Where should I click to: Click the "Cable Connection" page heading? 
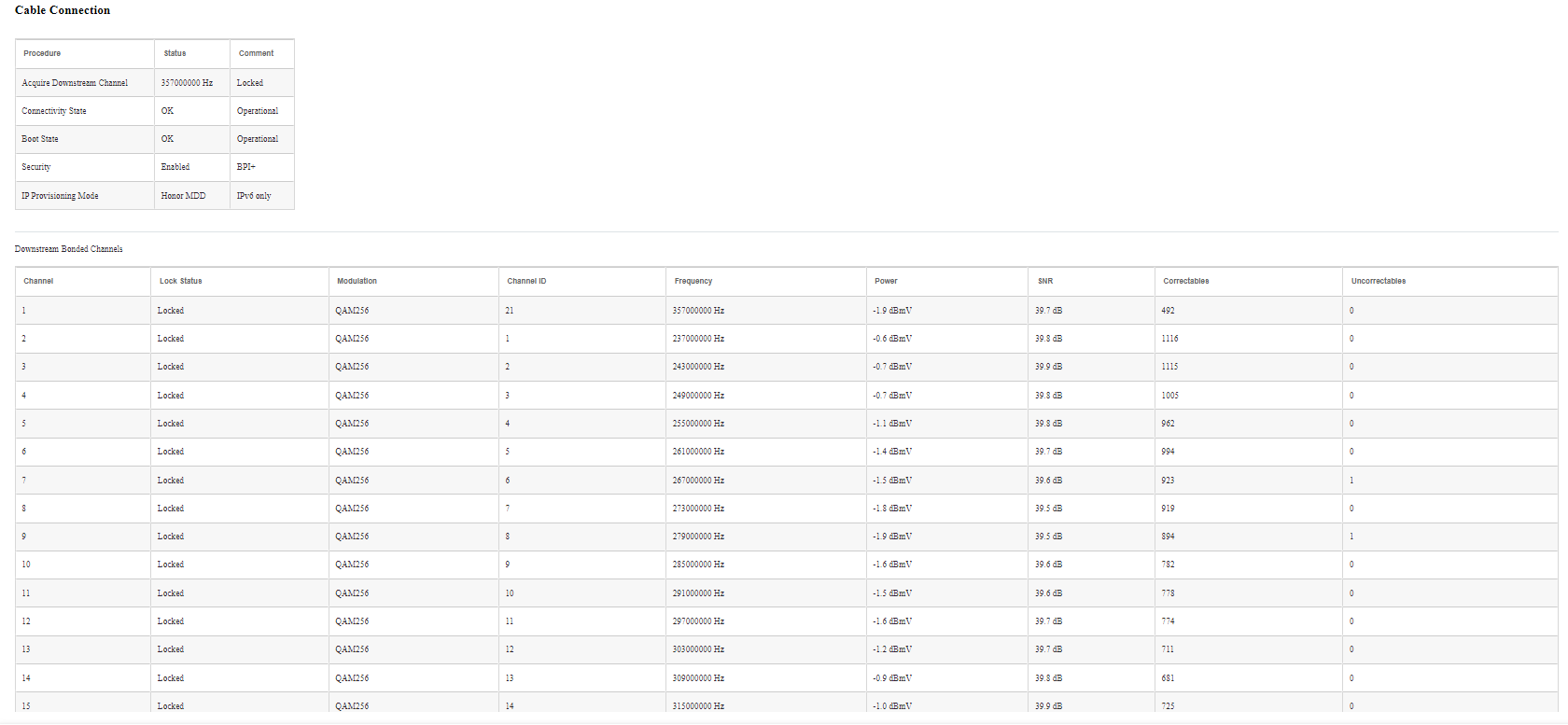coord(63,10)
